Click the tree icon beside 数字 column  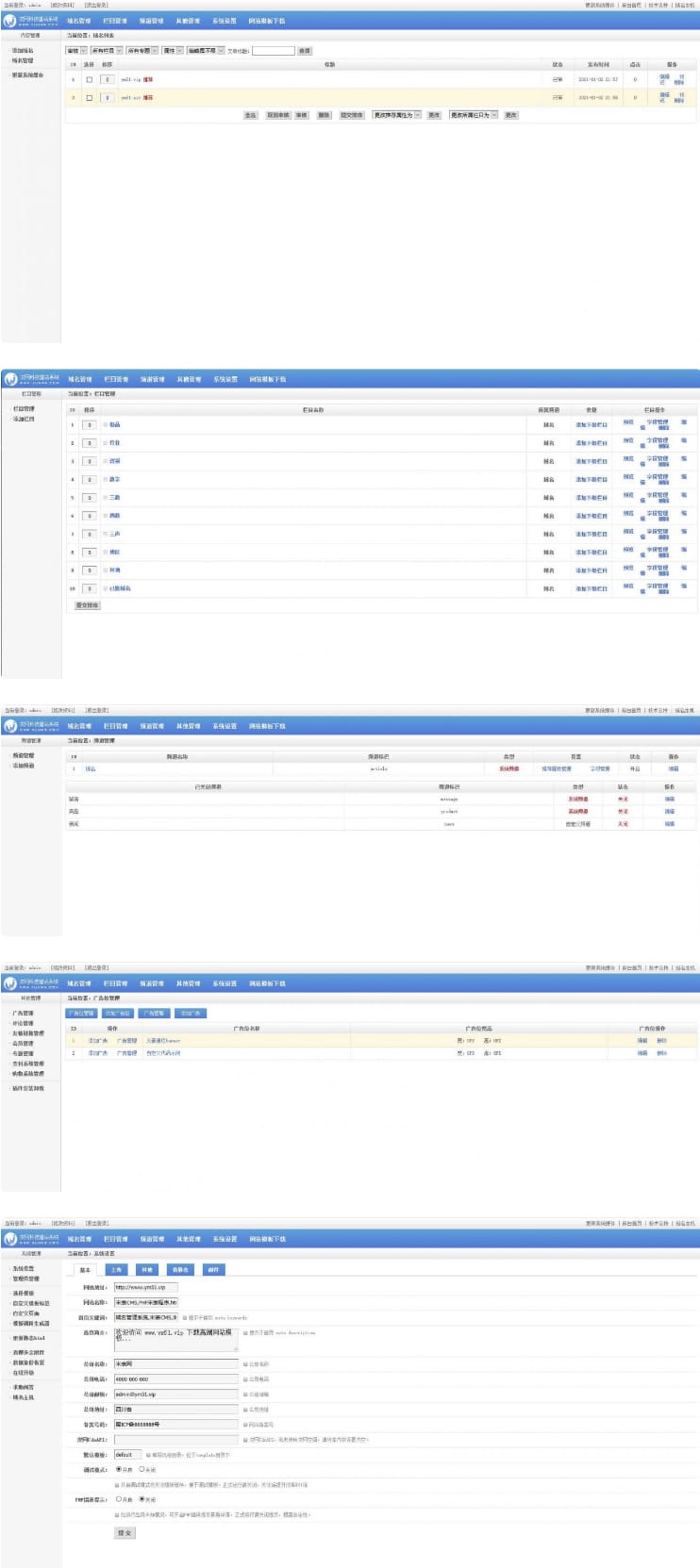[x=106, y=480]
